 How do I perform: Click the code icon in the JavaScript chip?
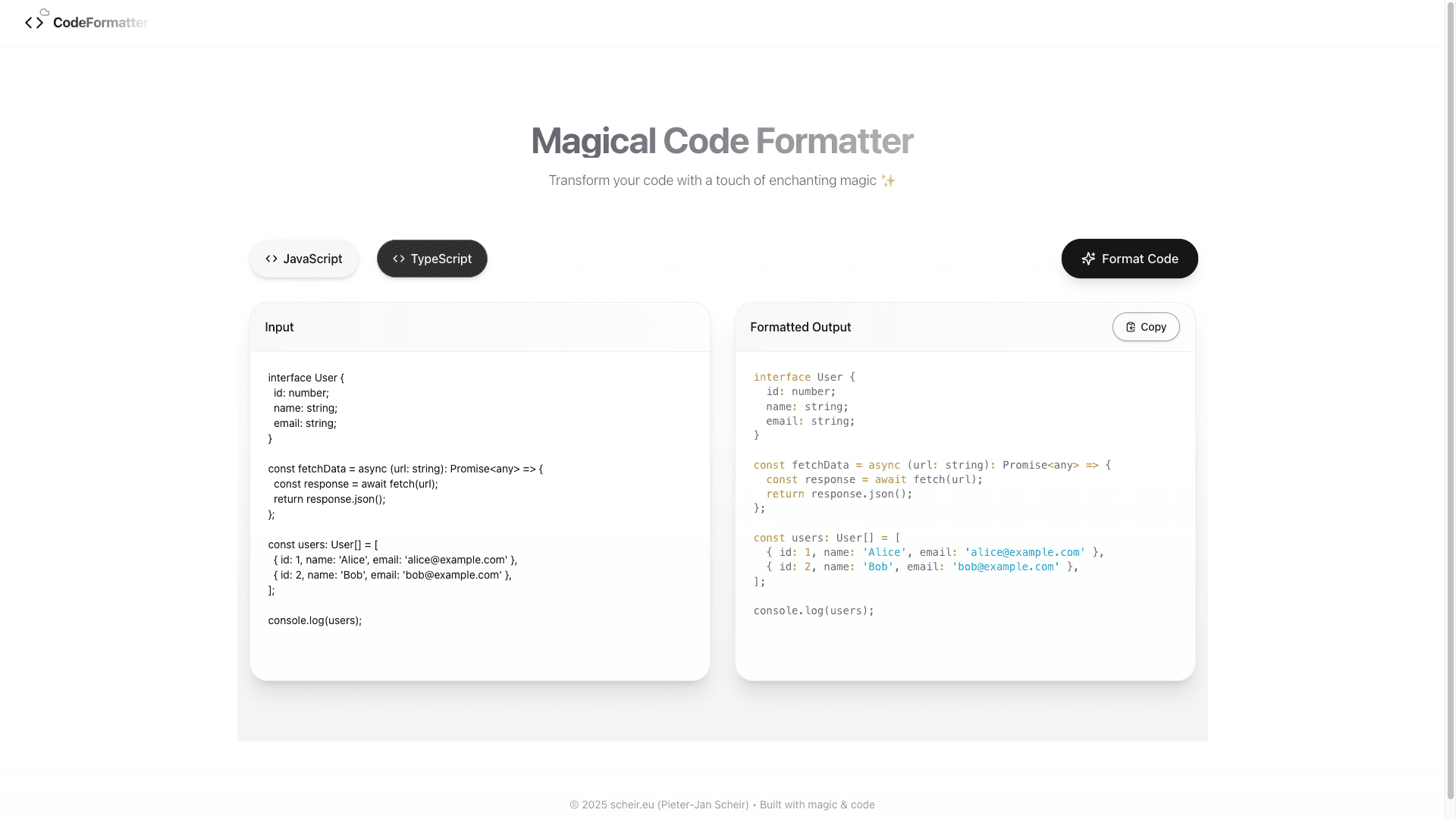[271, 259]
